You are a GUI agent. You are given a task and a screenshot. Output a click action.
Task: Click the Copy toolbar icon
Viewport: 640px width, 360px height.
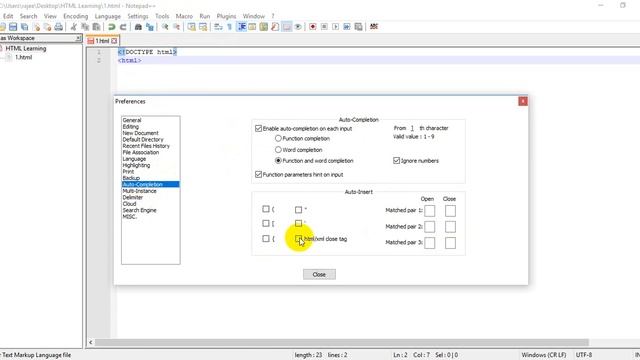click(85, 27)
